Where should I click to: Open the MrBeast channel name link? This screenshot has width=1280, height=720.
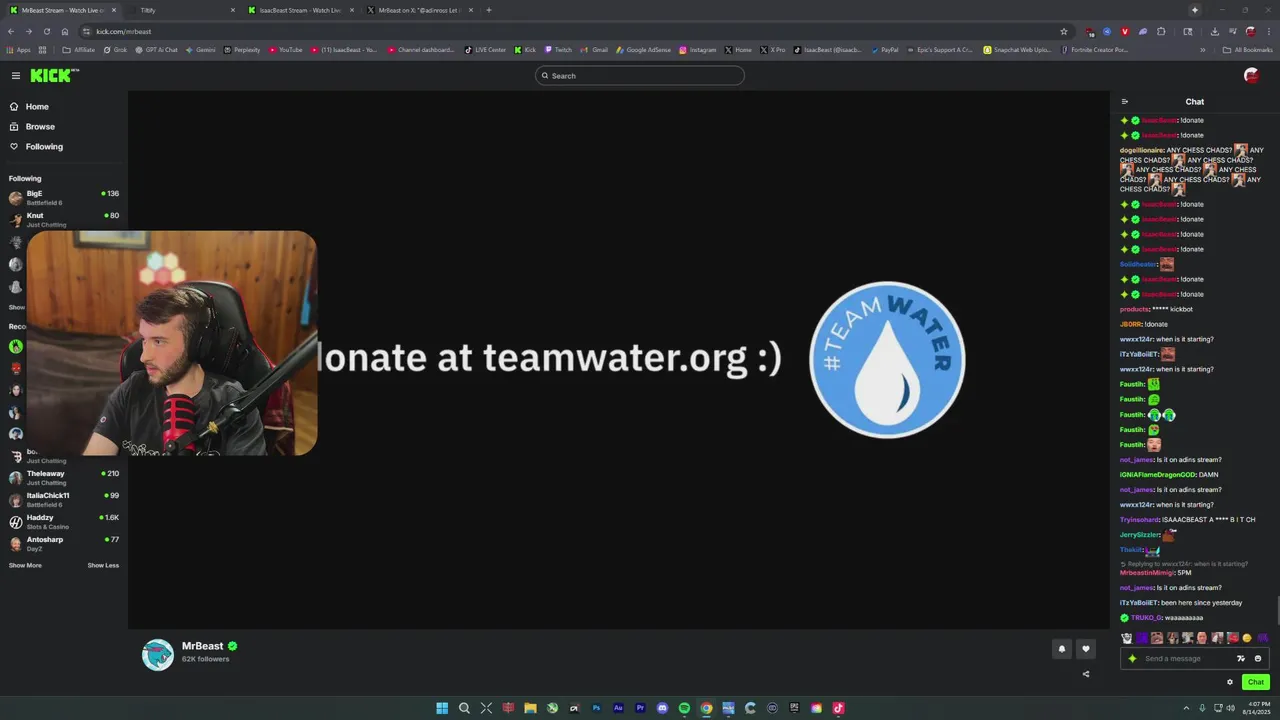click(202, 647)
